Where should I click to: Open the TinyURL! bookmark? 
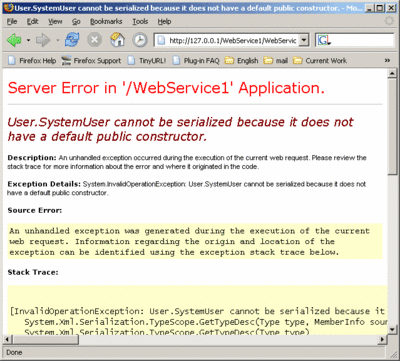147,61
